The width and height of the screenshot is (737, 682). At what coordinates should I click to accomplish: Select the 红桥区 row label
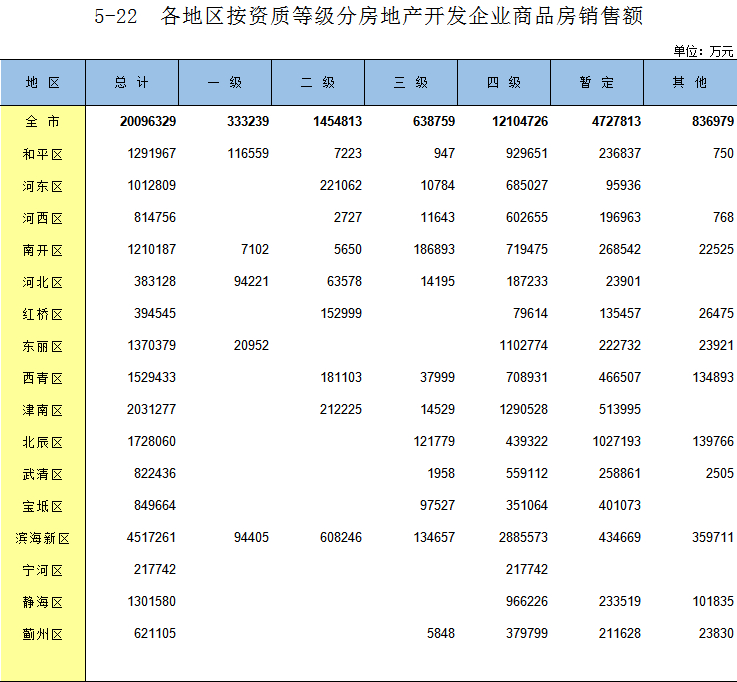[43, 314]
